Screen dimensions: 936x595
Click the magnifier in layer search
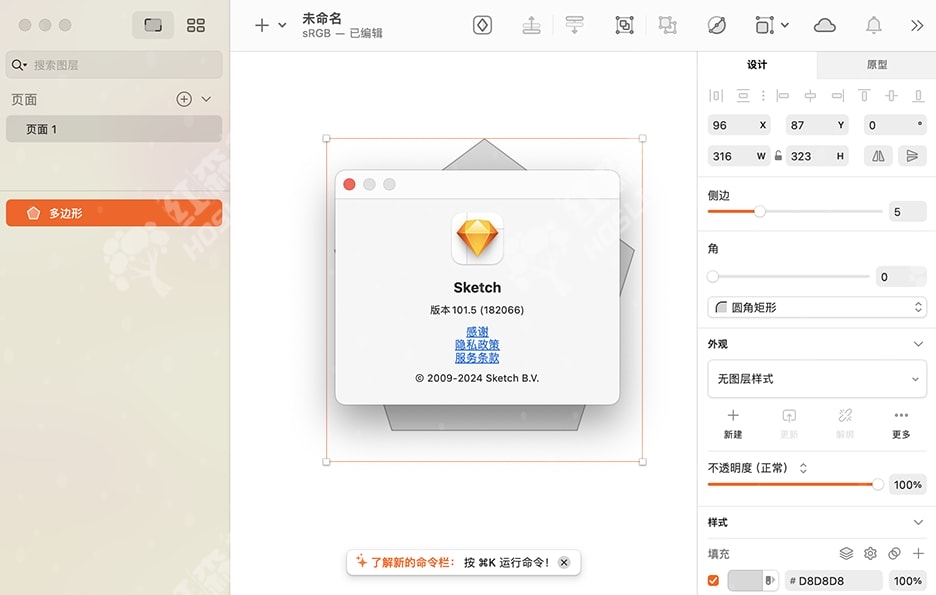coord(19,65)
